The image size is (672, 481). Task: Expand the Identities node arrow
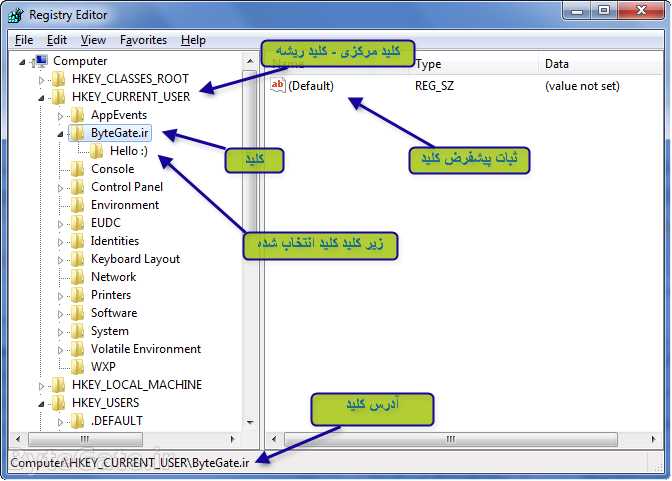[x=60, y=242]
